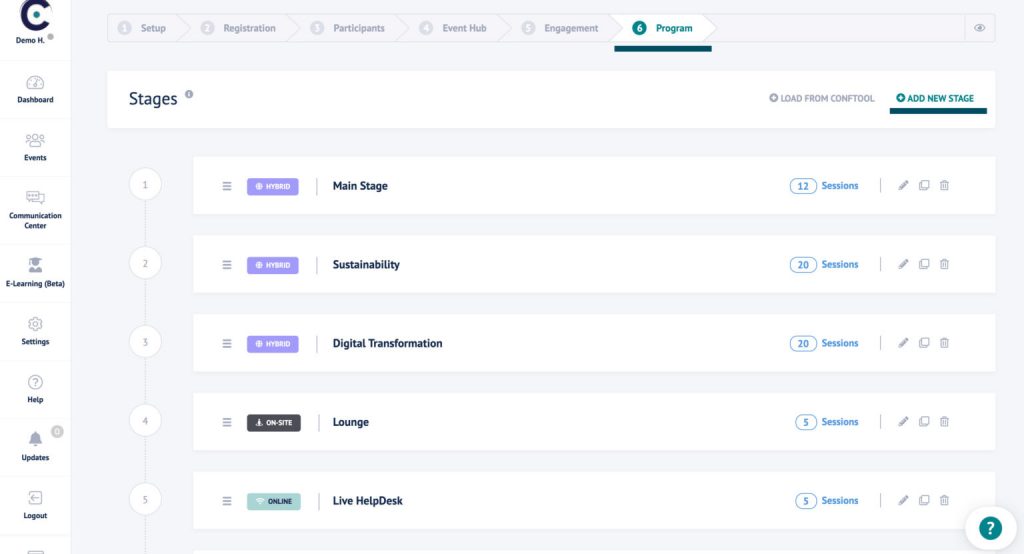
Task: Edit the Lounge stage
Action: [x=903, y=421]
